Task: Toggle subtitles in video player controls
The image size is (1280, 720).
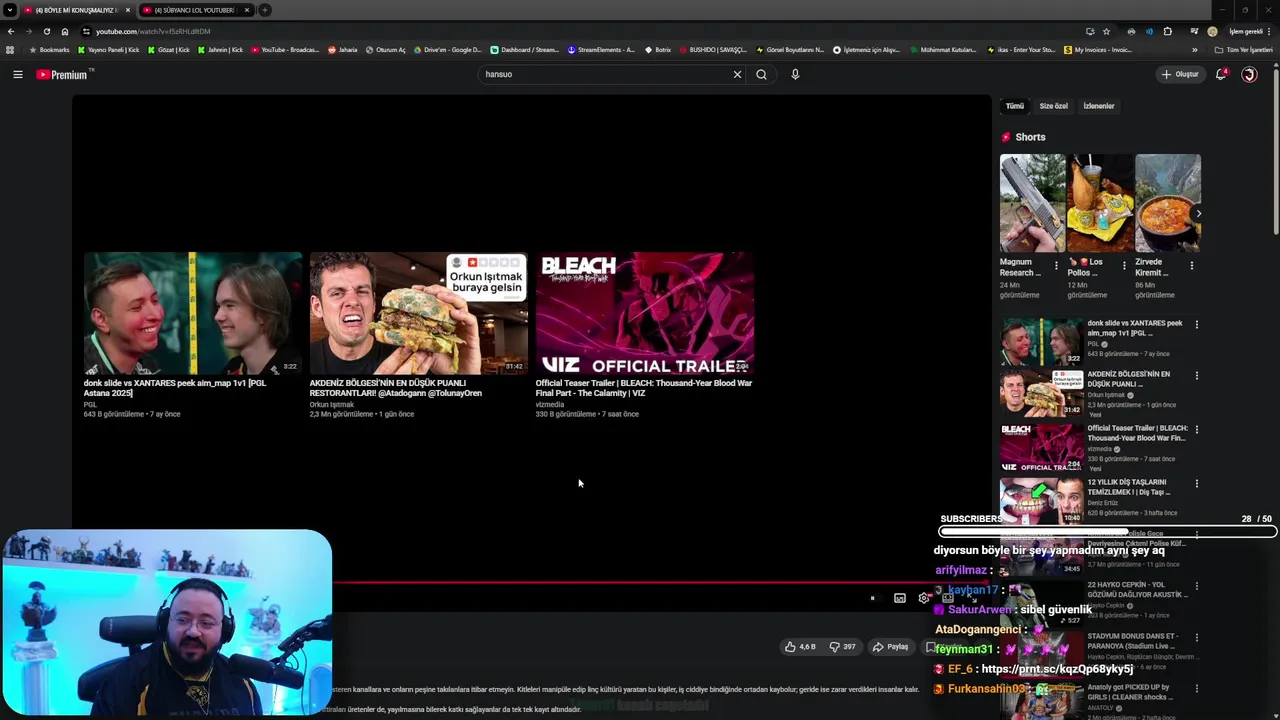Action: click(899, 598)
